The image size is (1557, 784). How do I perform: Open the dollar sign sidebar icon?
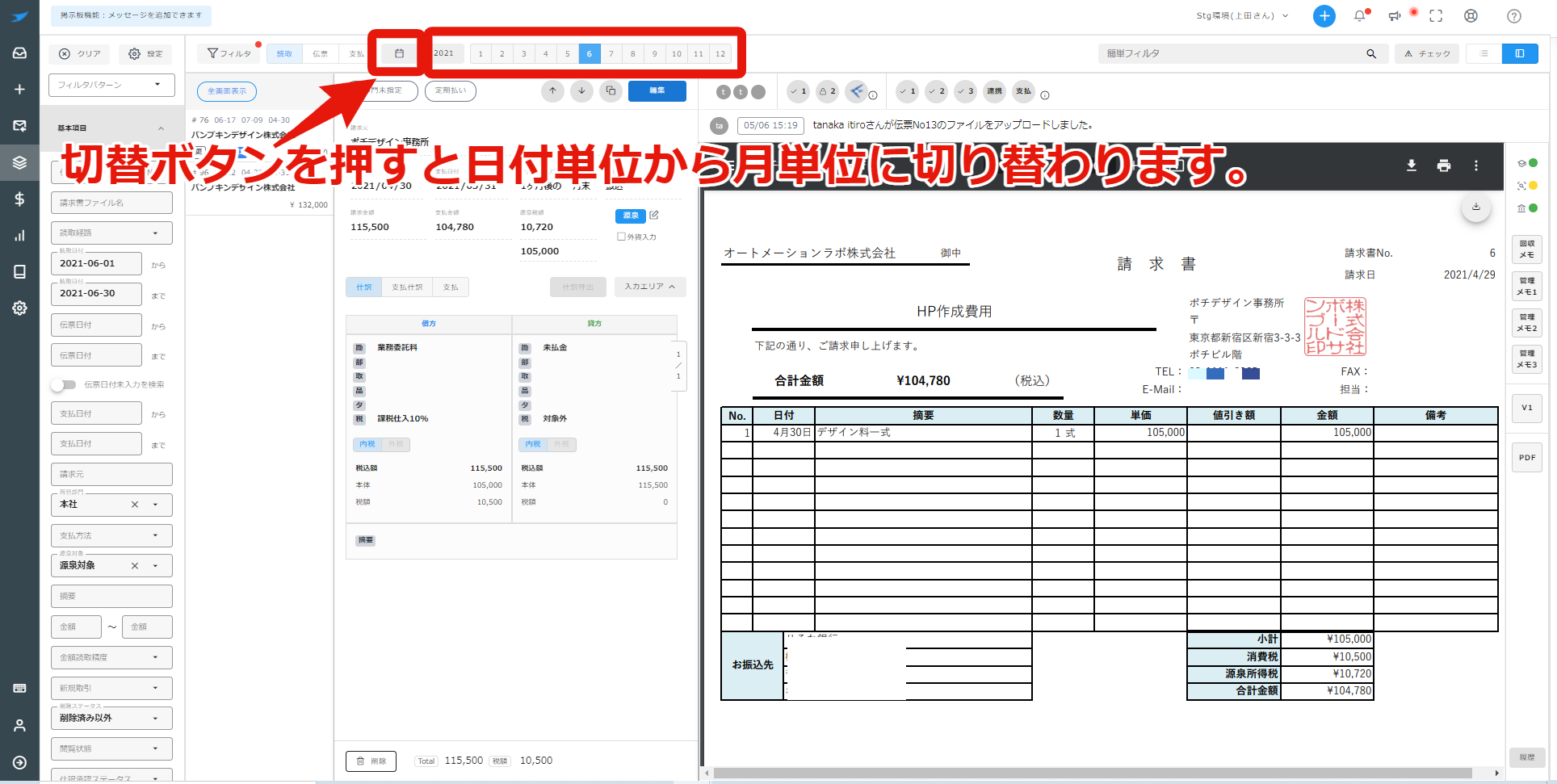tap(19, 199)
